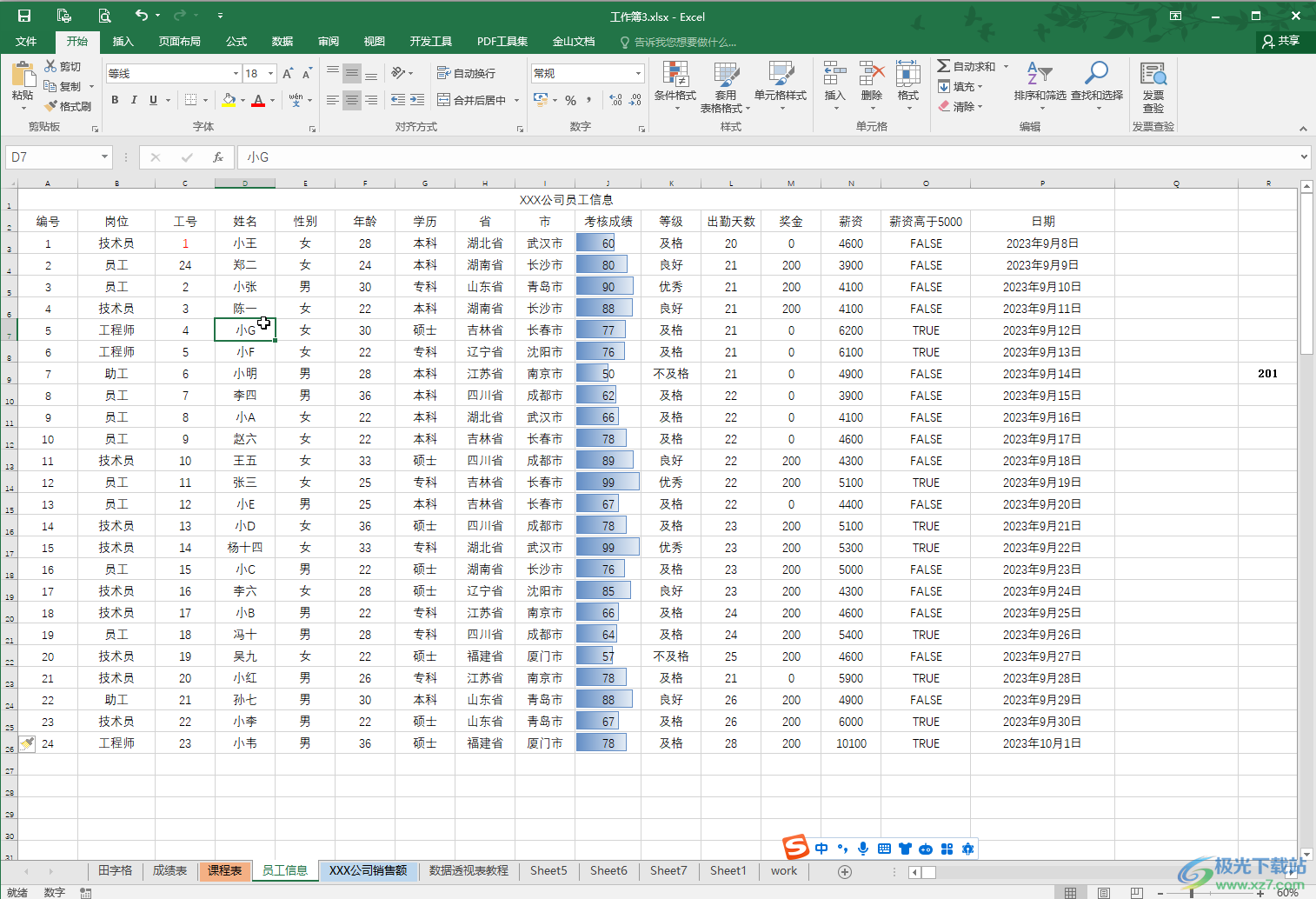Click the decrease indent icon
This screenshot has height=899, width=1316.
tap(398, 100)
